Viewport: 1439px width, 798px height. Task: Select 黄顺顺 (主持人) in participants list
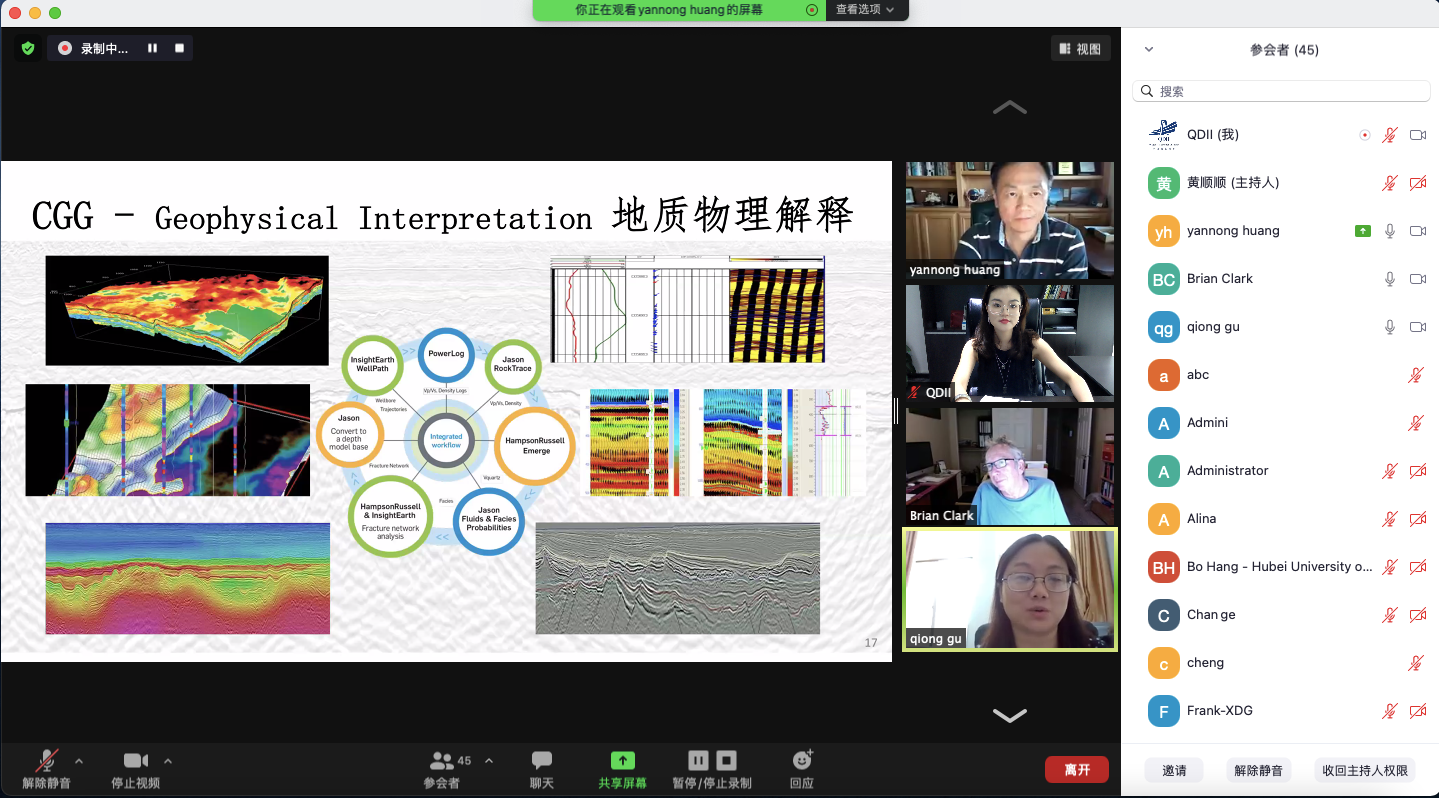coord(1280,183)
